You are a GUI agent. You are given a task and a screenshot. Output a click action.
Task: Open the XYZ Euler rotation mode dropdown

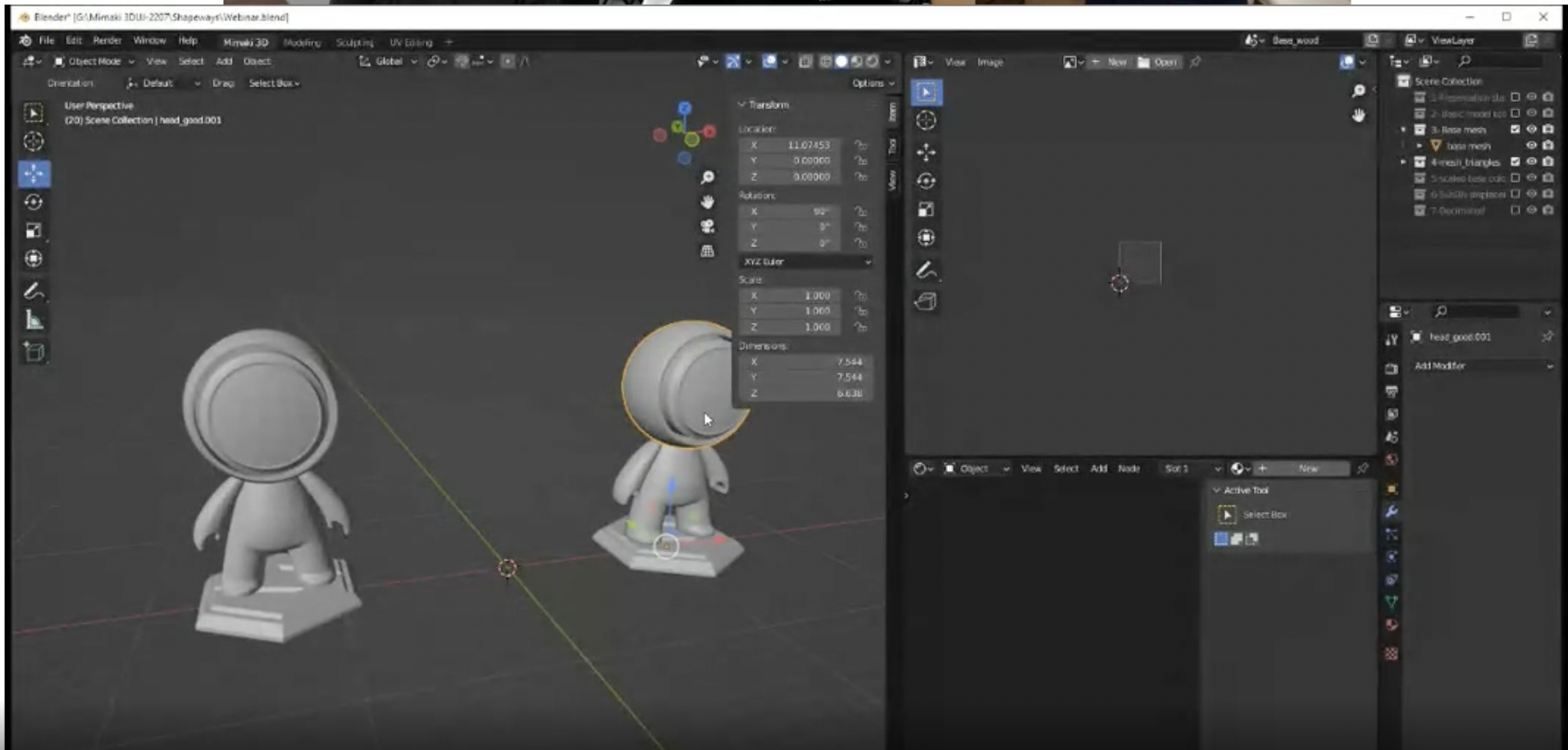805,262
